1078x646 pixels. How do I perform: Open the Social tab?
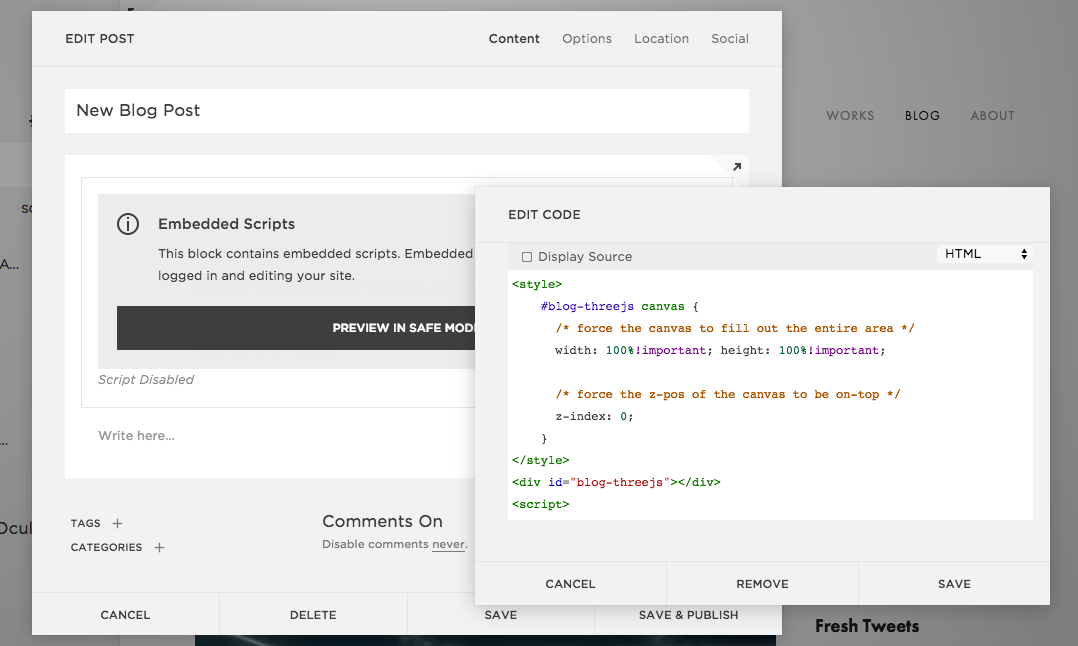pos(729,38)
